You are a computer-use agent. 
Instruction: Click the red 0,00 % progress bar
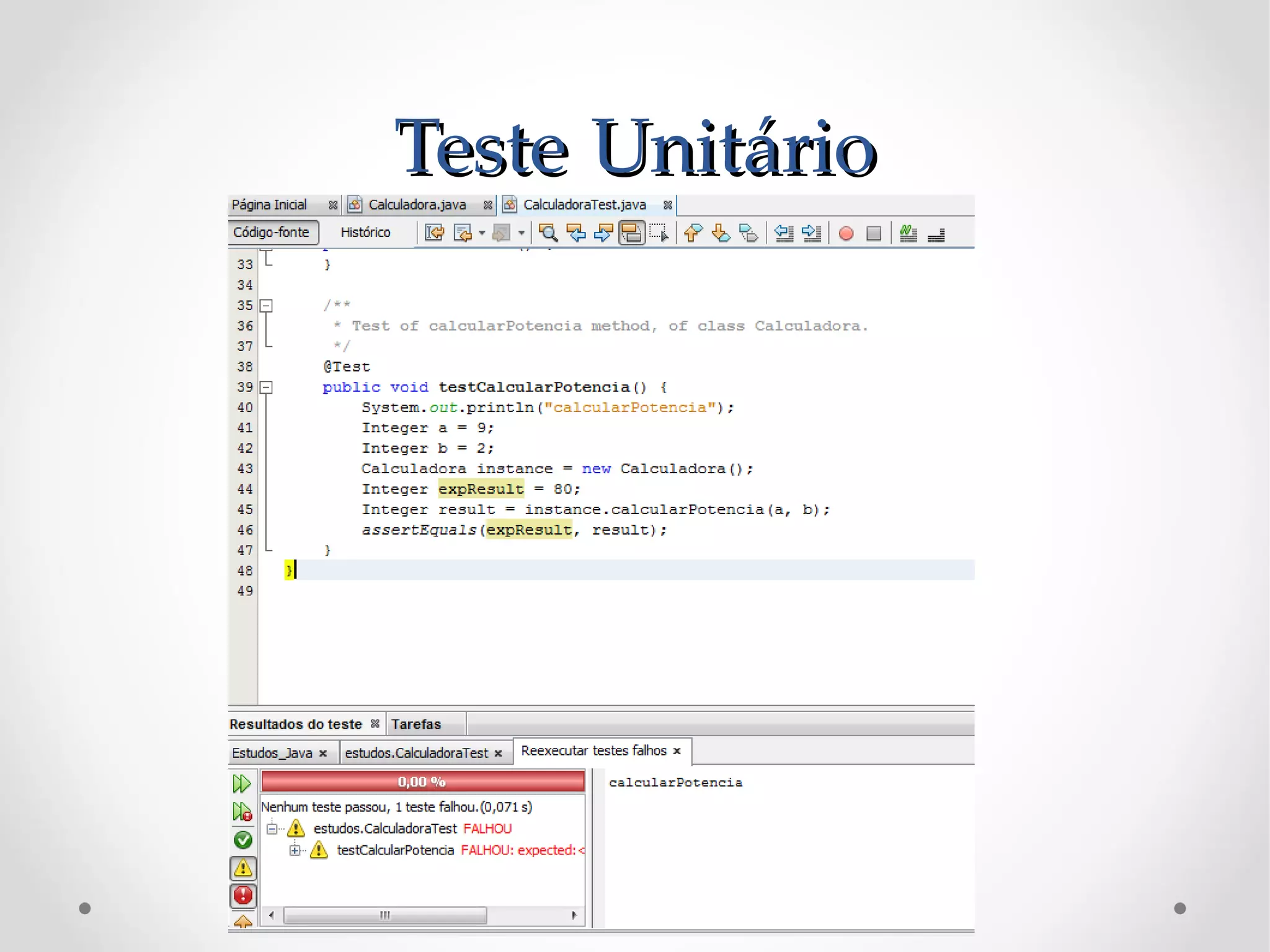(x=422, y=781)
